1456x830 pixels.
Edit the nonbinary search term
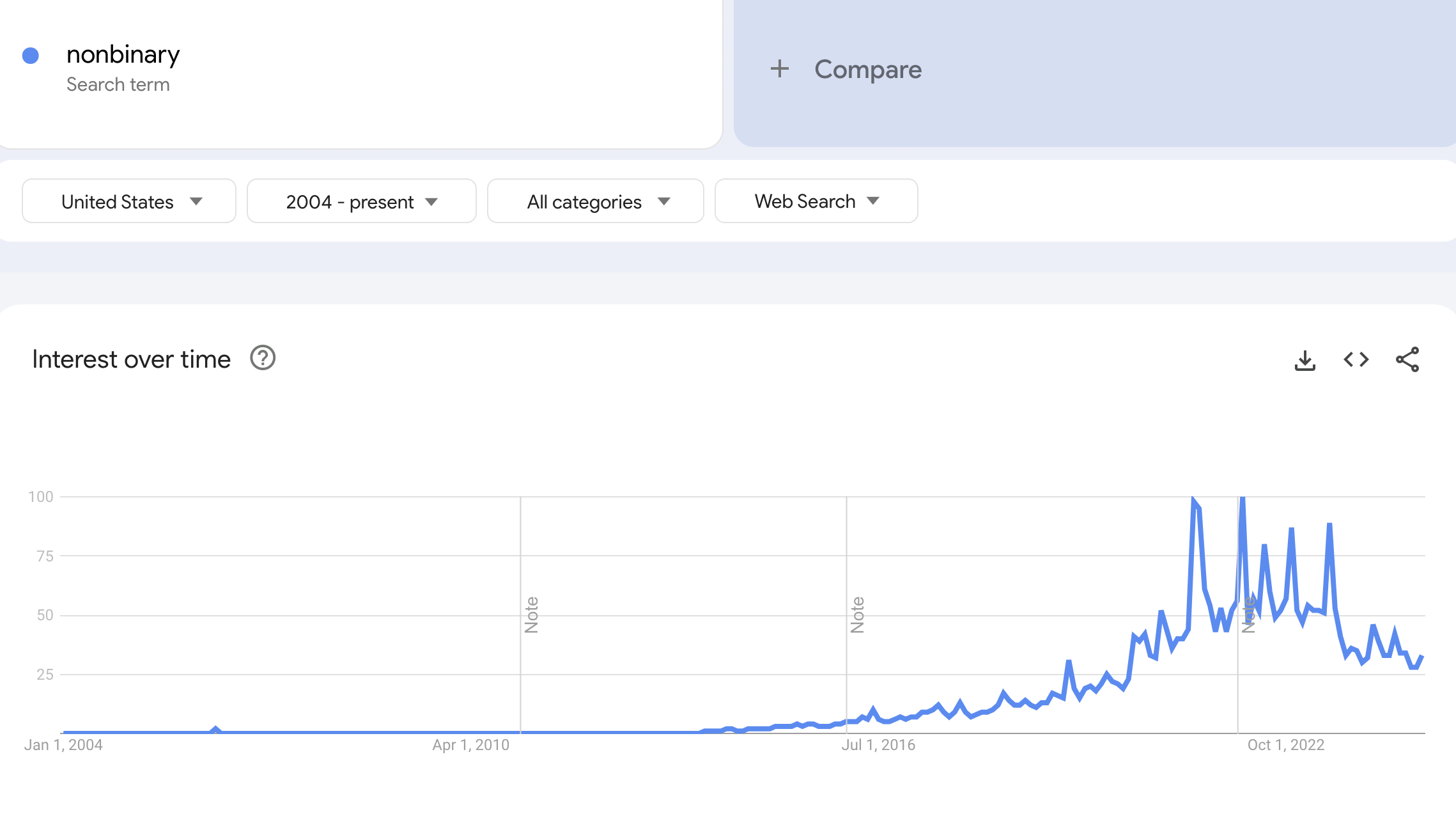[x=123, y=55]
